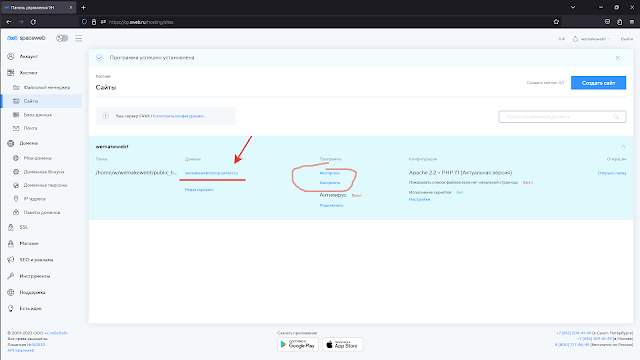
Task: Open the wemakewebf account dropdown
Action: pos(592,39)
